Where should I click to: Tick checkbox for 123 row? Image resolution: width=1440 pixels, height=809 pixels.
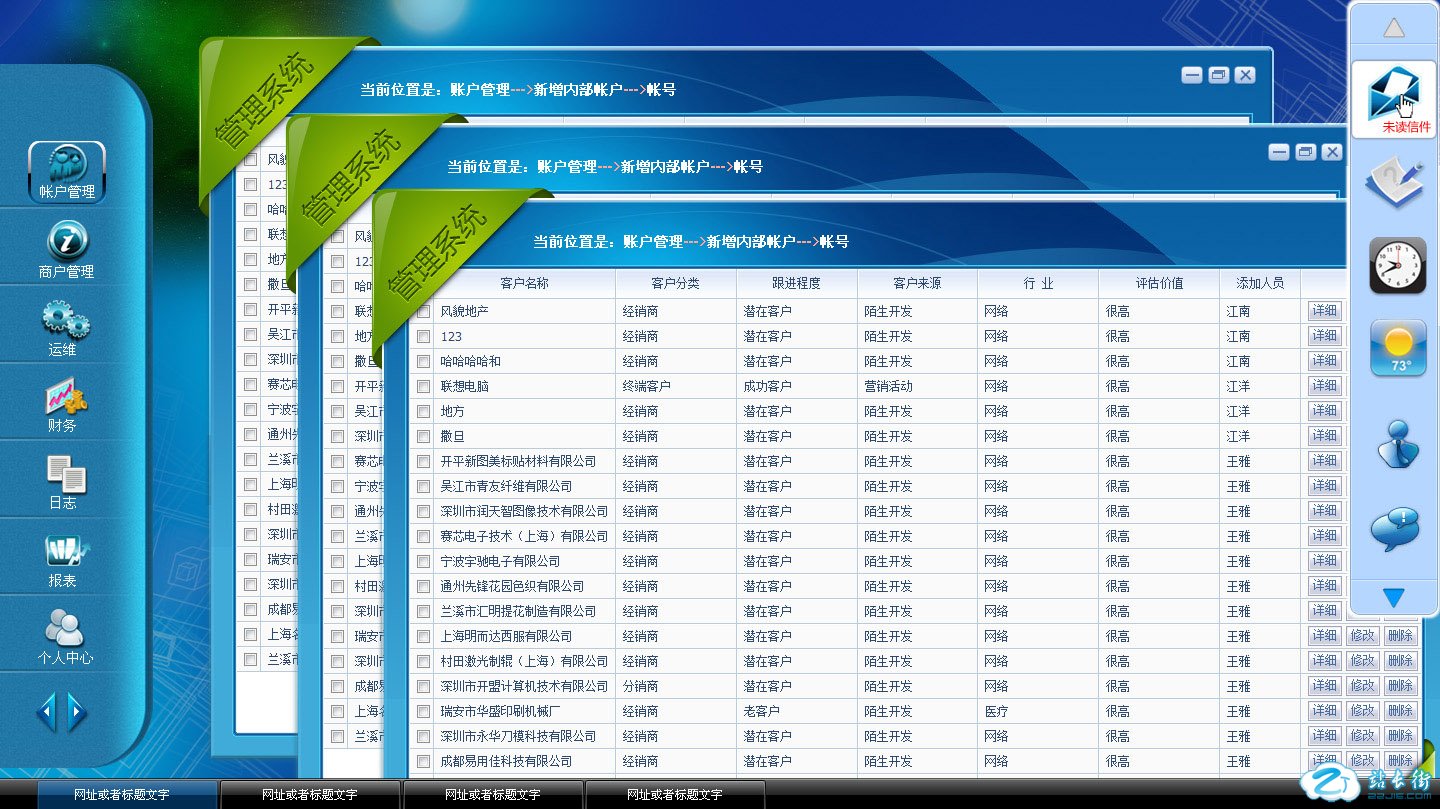424,337
